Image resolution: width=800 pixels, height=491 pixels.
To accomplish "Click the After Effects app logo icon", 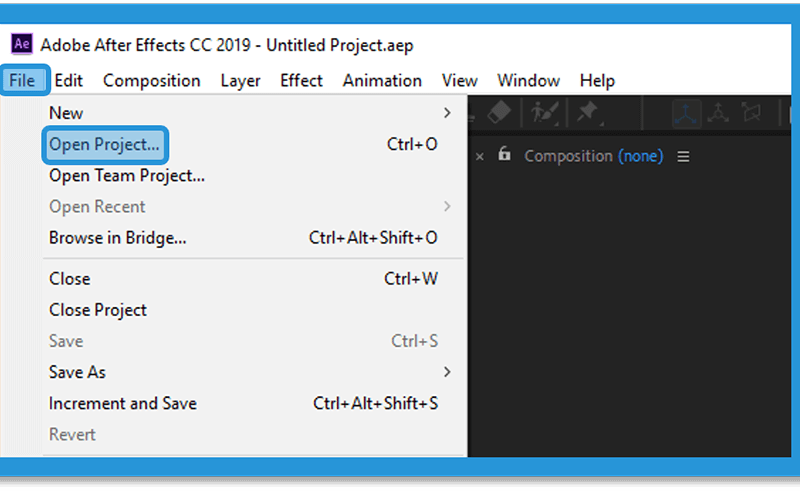I will pyautogui.click(x=22, y=44).
